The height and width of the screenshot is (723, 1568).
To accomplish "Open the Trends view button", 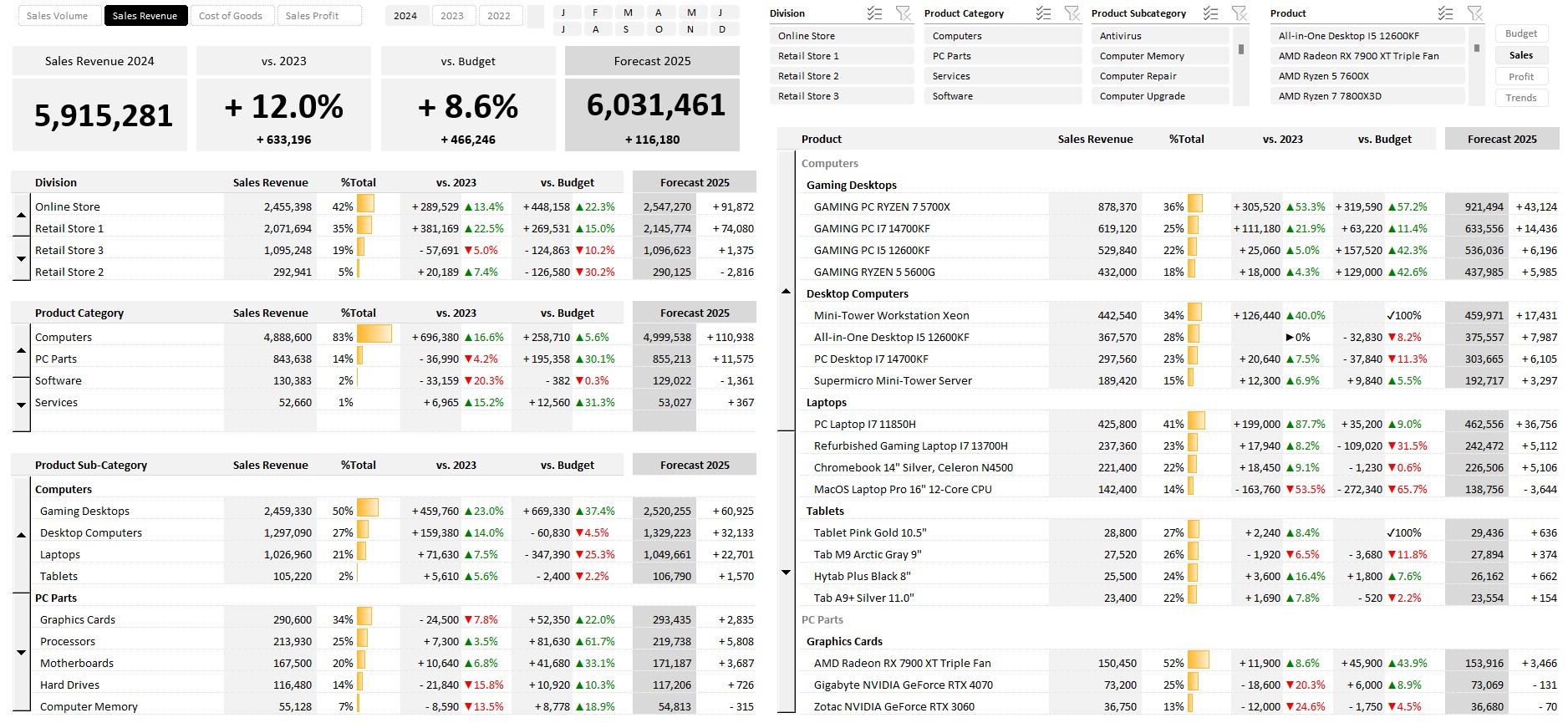I will point(1520,98).
